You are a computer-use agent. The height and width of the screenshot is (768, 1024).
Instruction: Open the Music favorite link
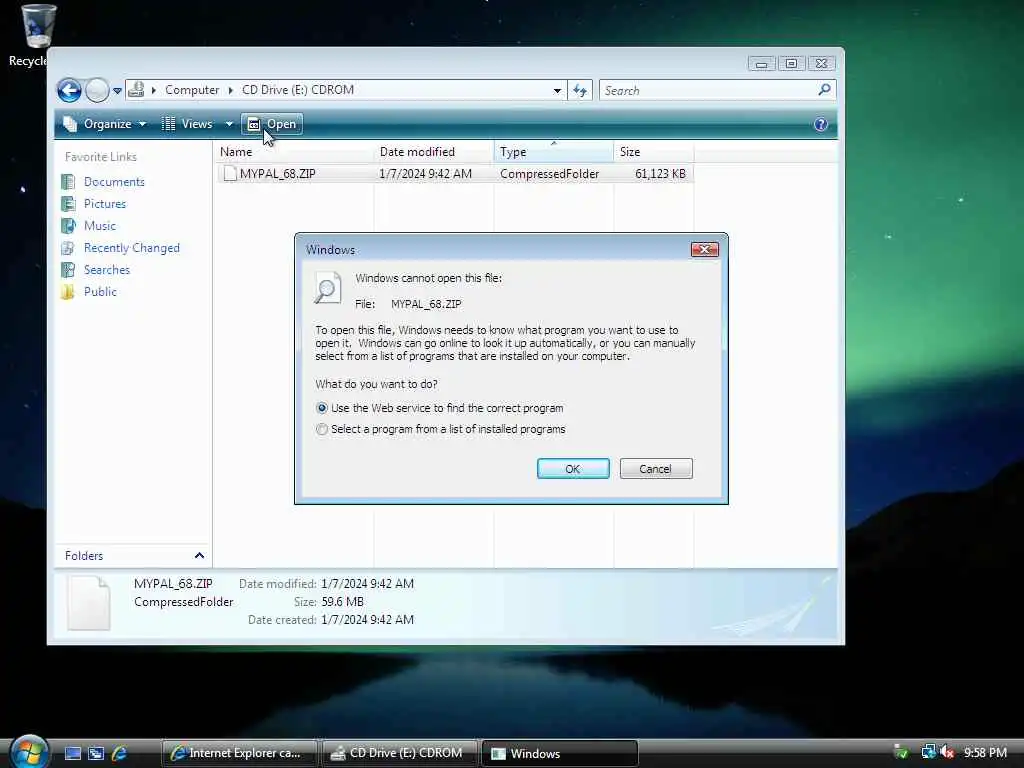pyautogui.click(x=99, y=226)
